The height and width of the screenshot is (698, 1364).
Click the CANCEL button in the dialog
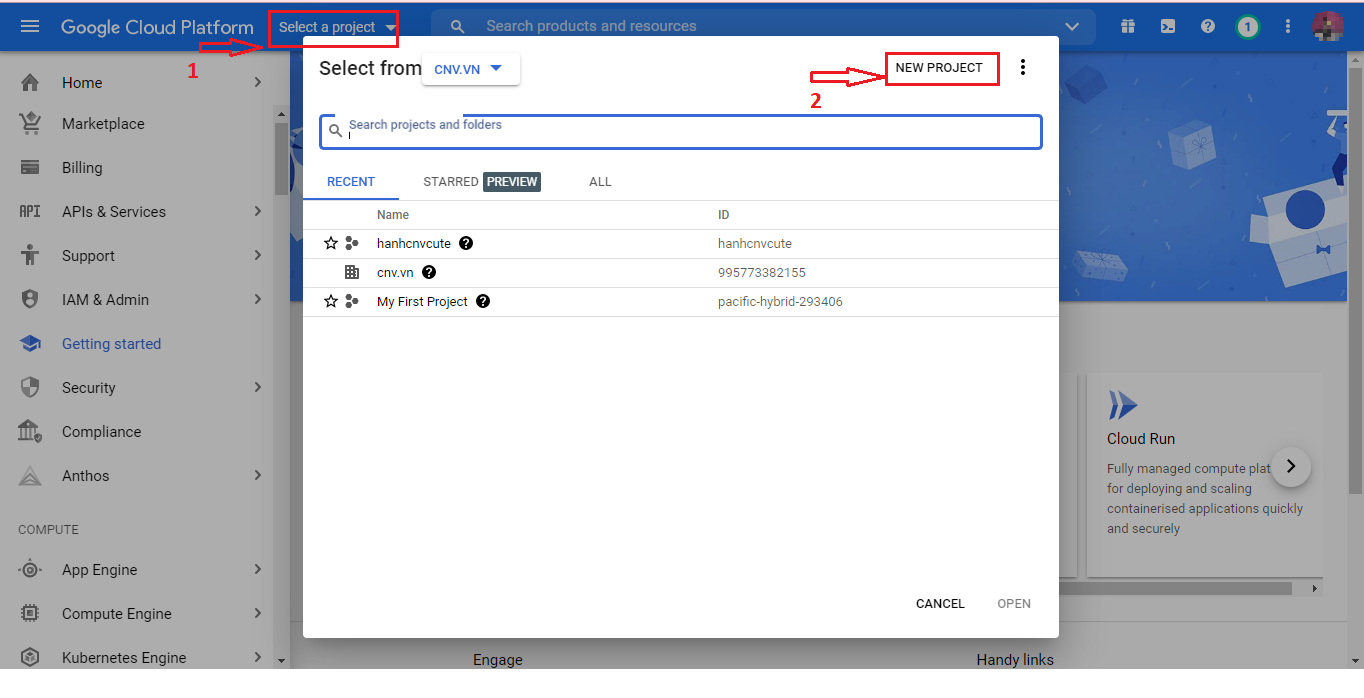coord(940,604)
